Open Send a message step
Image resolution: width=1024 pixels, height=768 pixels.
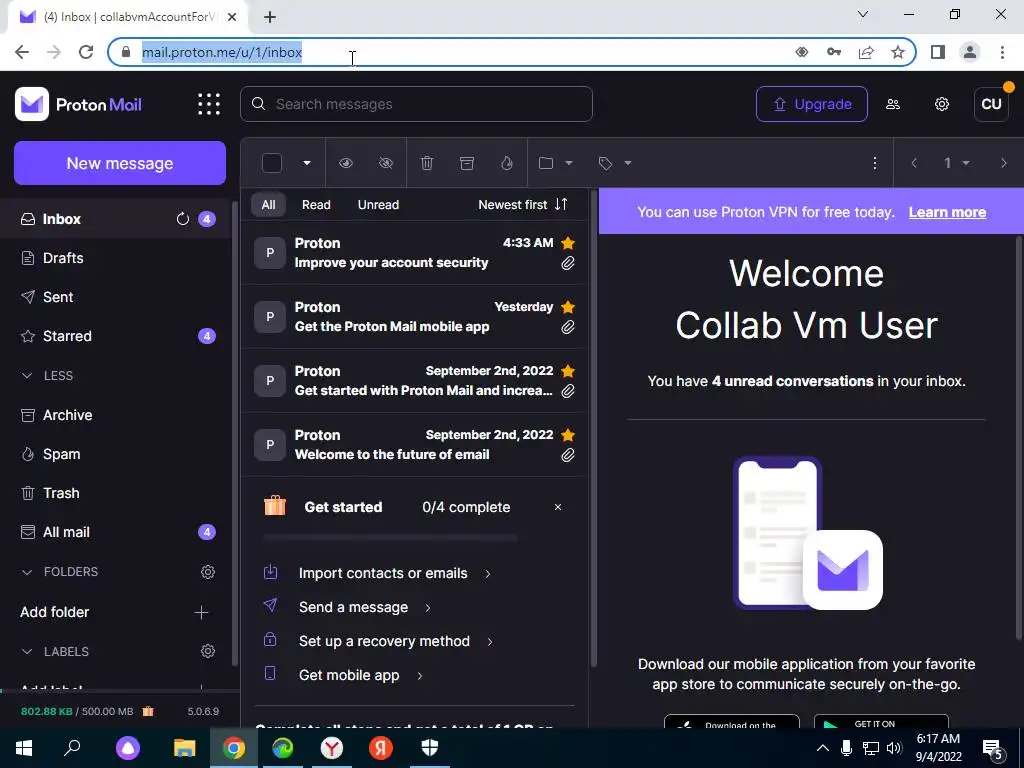pyautogui.click(x=353, y=607)
